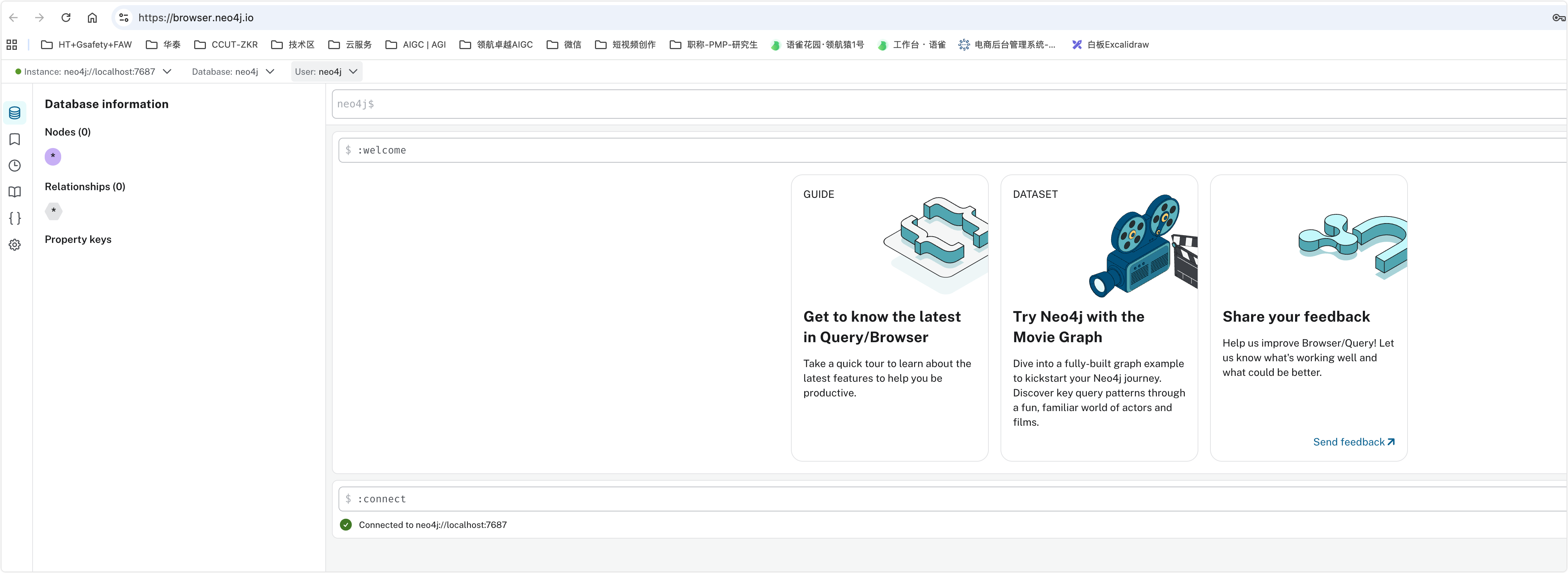Open the 白板Excalidraw bookmark
1568x573 pixels.
[1111, 44]
